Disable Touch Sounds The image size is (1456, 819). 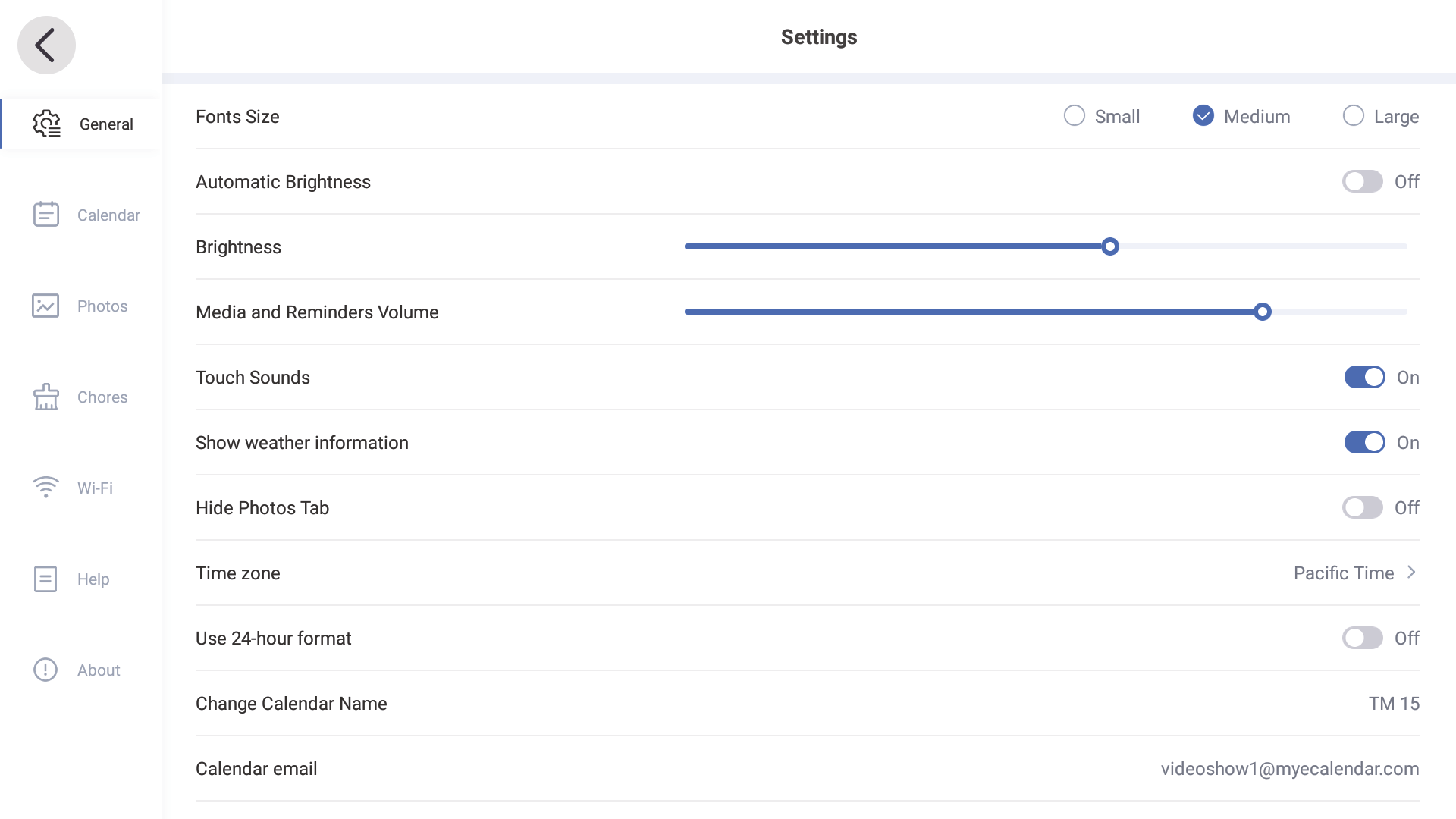pyautogui.click(x=1364, y=377)
